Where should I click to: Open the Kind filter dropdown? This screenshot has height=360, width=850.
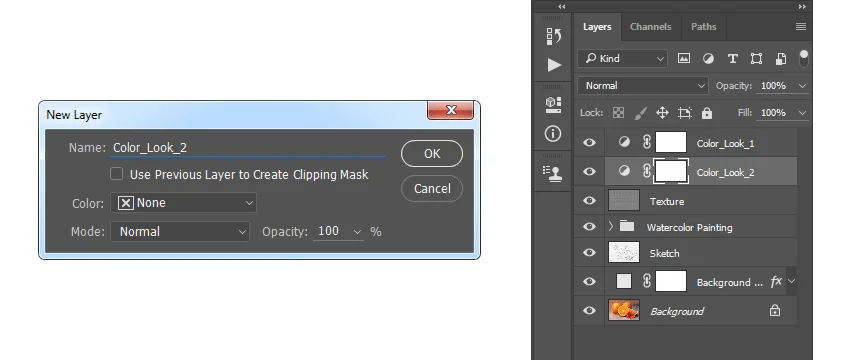[x=622, y=59]
